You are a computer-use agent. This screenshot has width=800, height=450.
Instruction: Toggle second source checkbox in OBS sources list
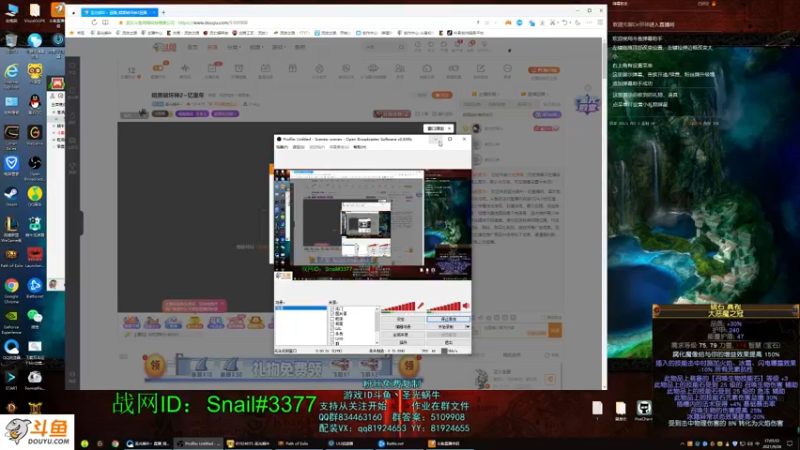pos(332,314)
